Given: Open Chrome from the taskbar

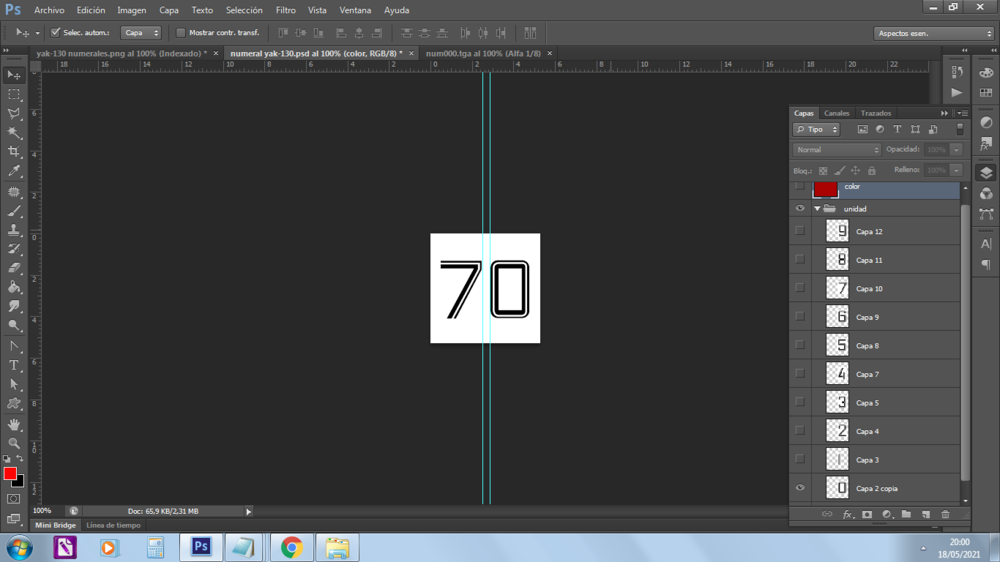Looking at the screenshot, I should tap(291, 547).
